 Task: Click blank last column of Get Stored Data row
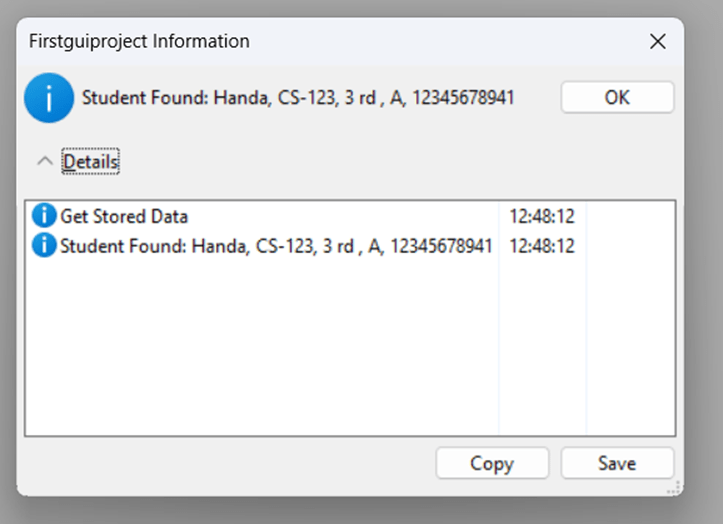pos(631,216)
